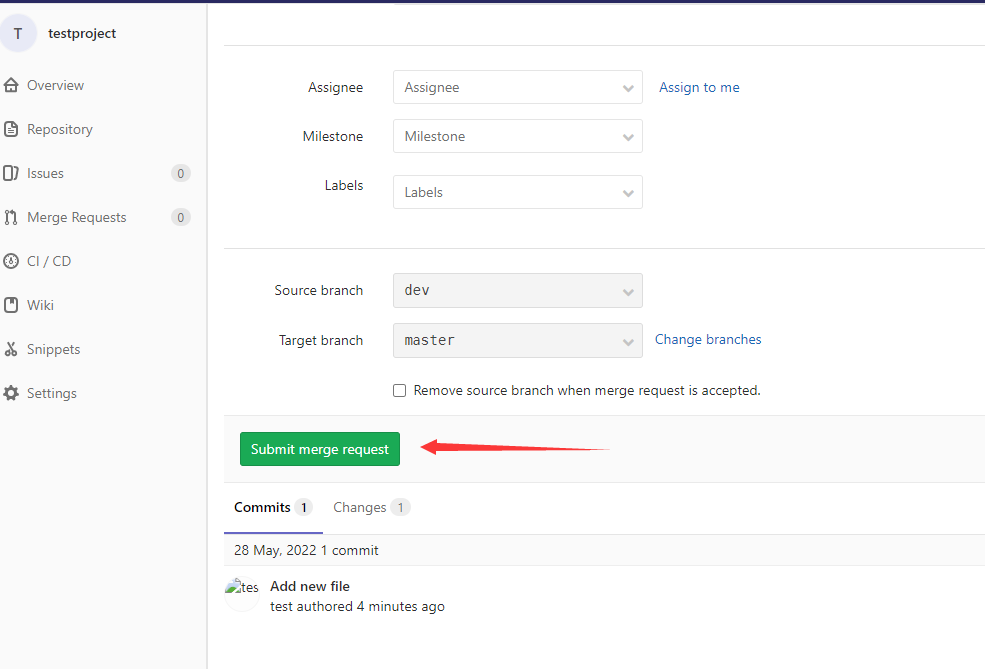Open the Target branch master dropdown

[x=518, y=340]
